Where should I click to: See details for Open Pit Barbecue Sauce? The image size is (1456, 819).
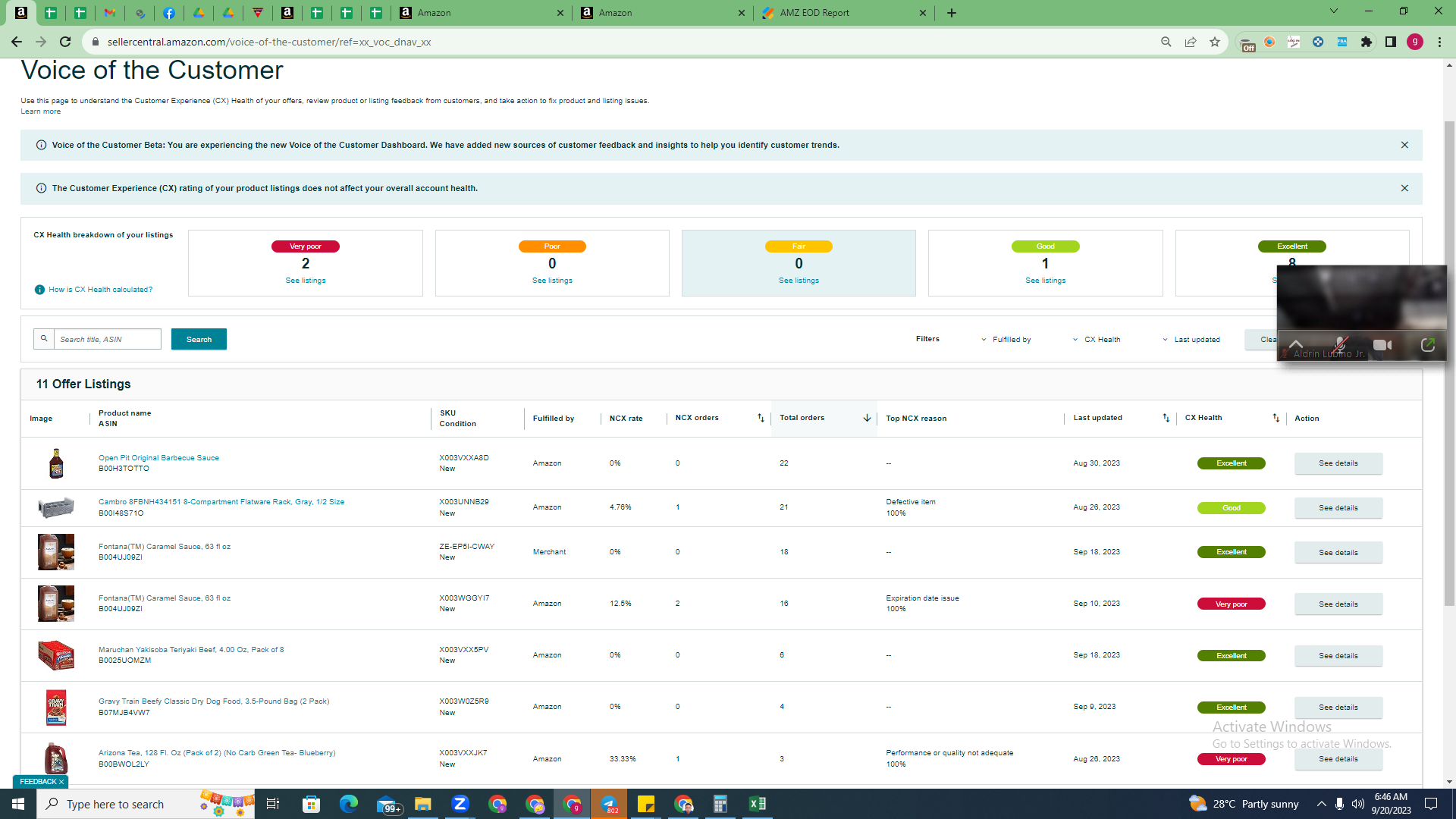tap(1338, 463)
